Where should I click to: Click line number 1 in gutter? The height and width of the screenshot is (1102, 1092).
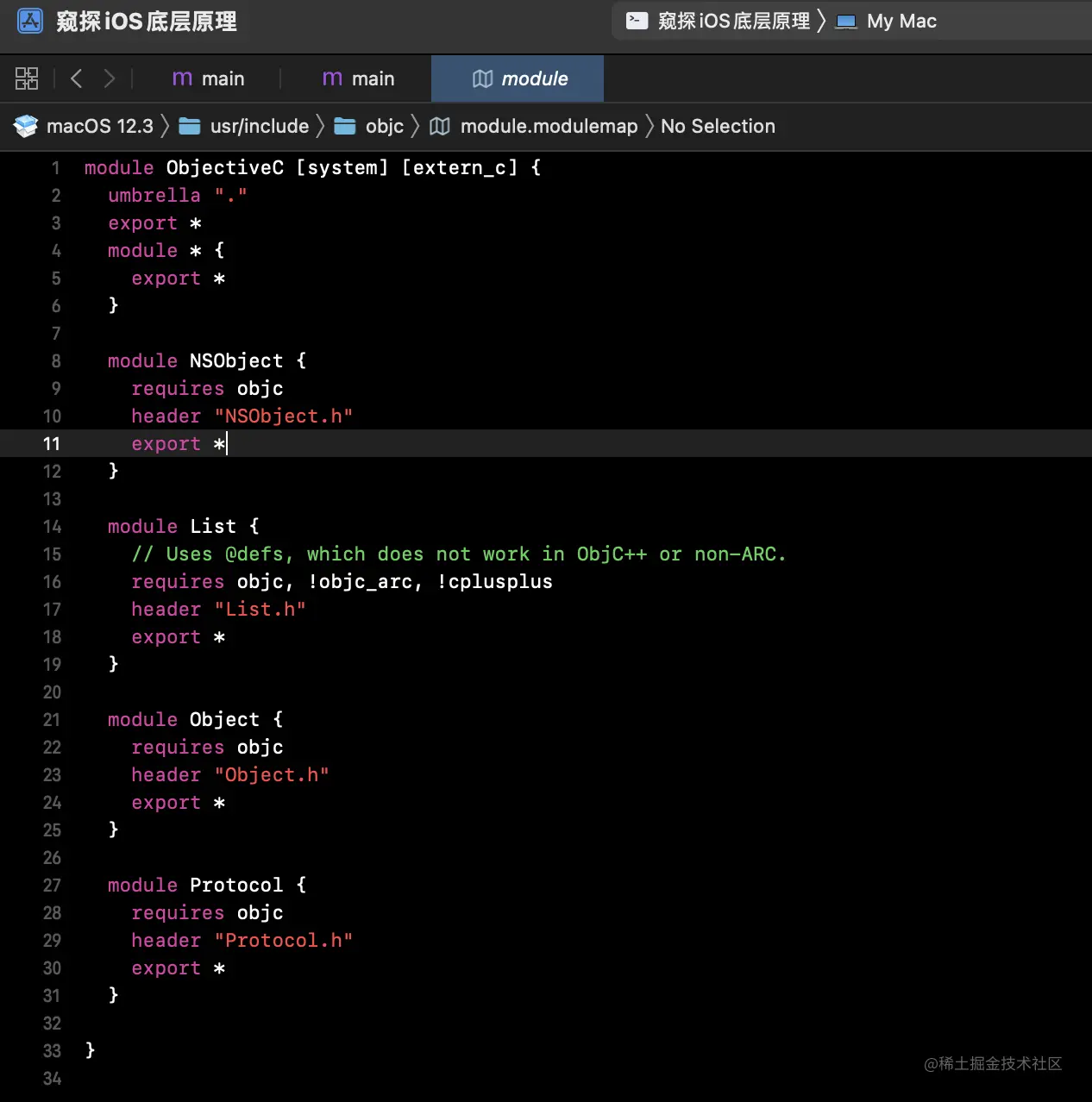[56, 168]
